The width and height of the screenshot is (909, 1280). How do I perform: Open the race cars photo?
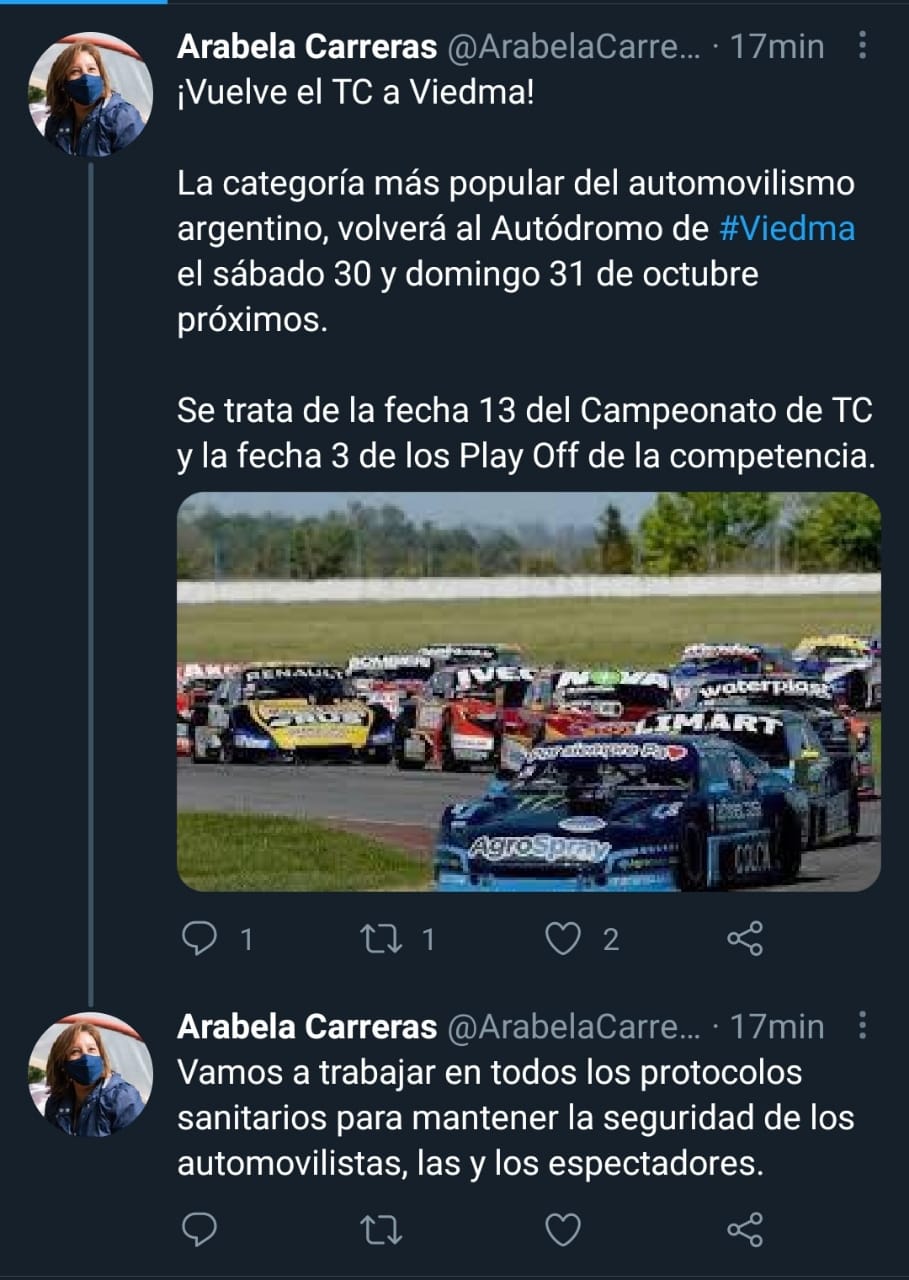point(529,691)
